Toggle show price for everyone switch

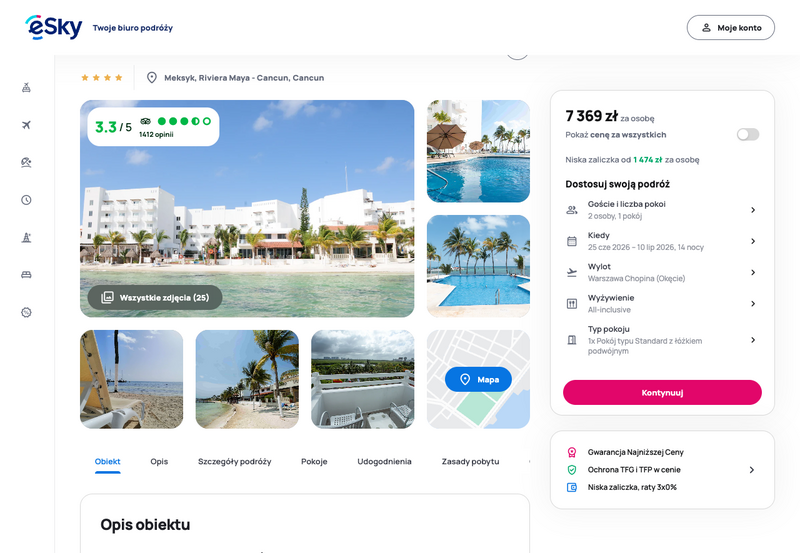tap(747, 135)
